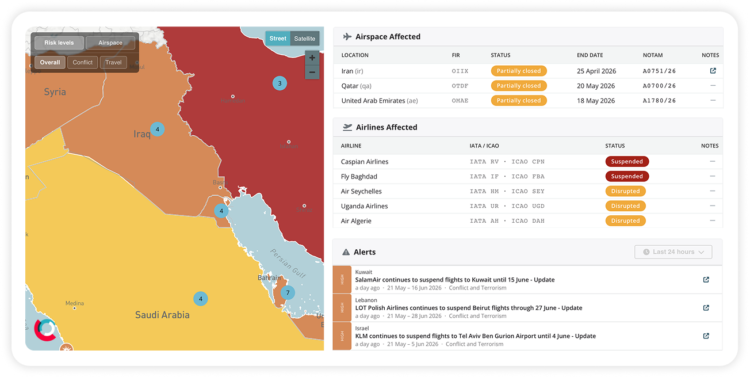This screenshot has height=377, width=750.
Task: Open the KLM Tel Aviv alert link icon
Action: coord(706,336)
